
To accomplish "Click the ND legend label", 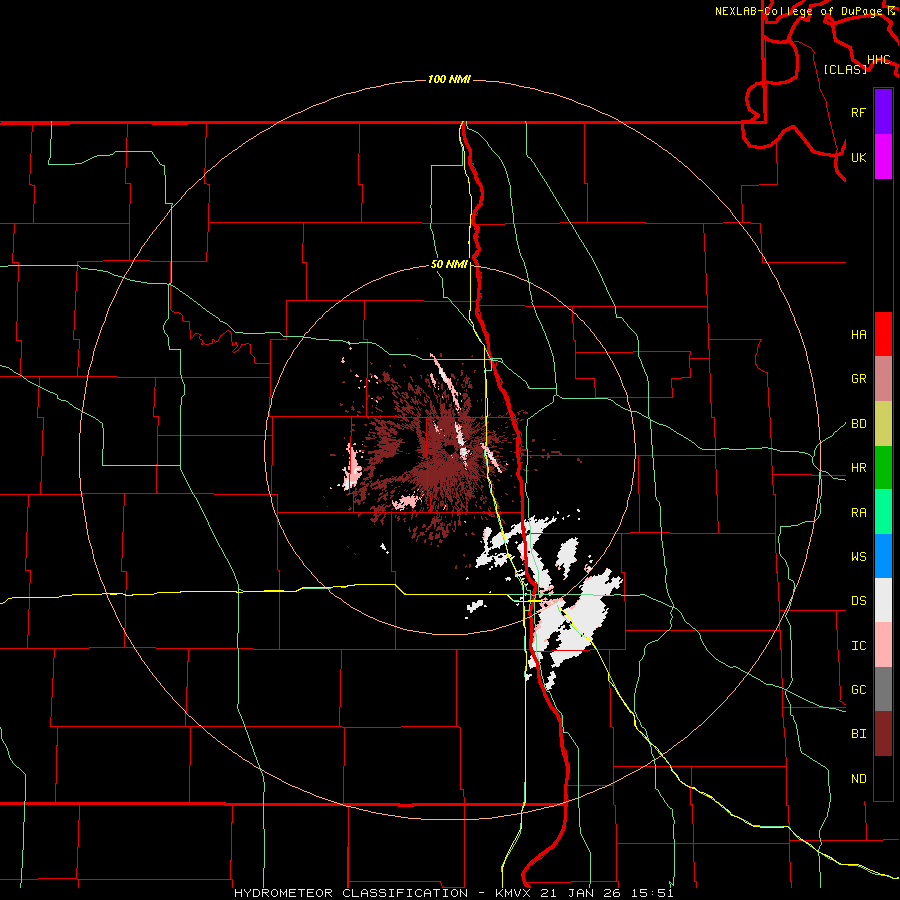I will (859, 779).
